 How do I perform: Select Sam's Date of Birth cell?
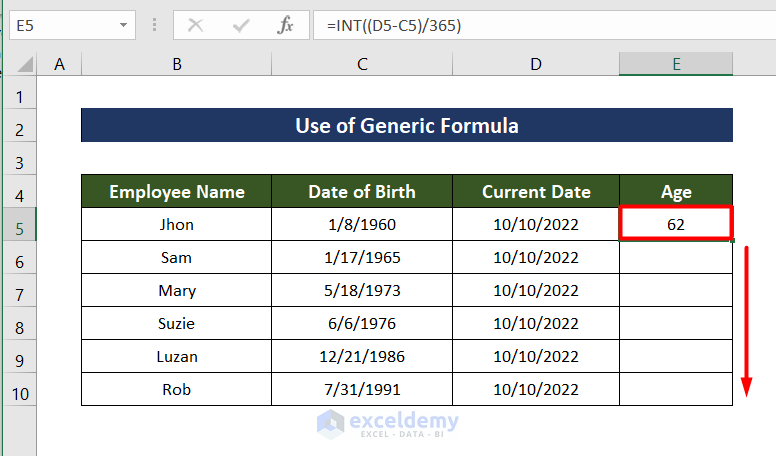coord(361,258)
